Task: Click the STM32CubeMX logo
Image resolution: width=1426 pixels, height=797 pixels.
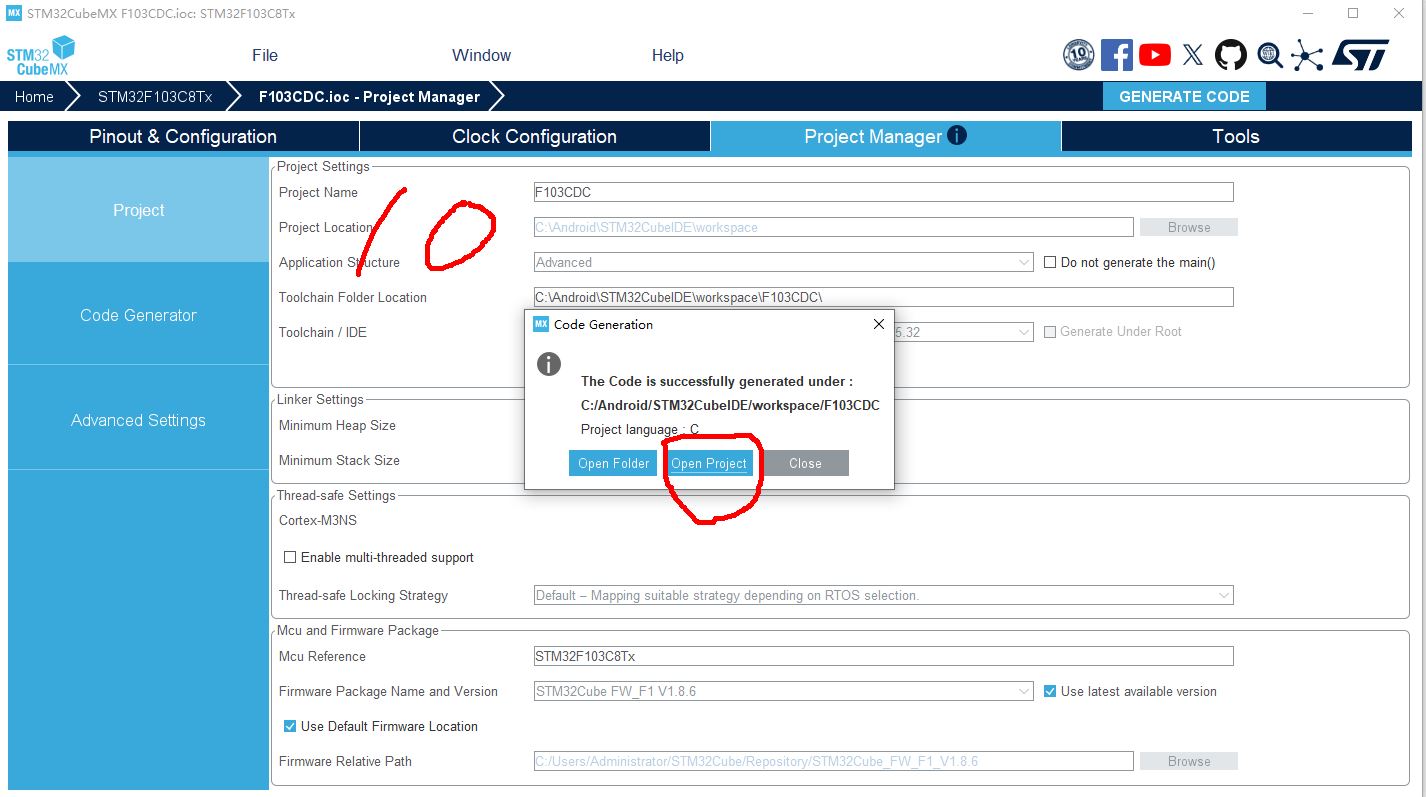Action: pos(41,56)
